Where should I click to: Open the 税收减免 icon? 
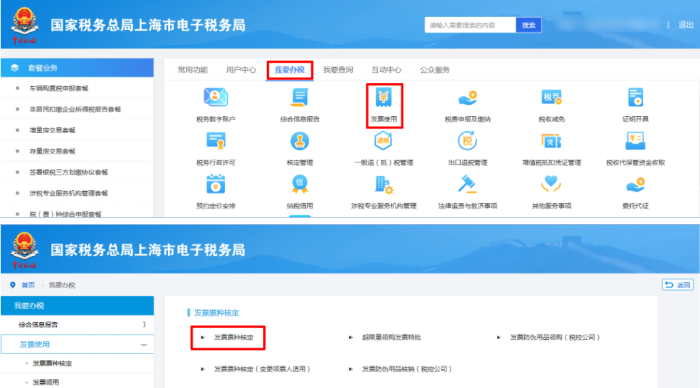tap(551, 97)
